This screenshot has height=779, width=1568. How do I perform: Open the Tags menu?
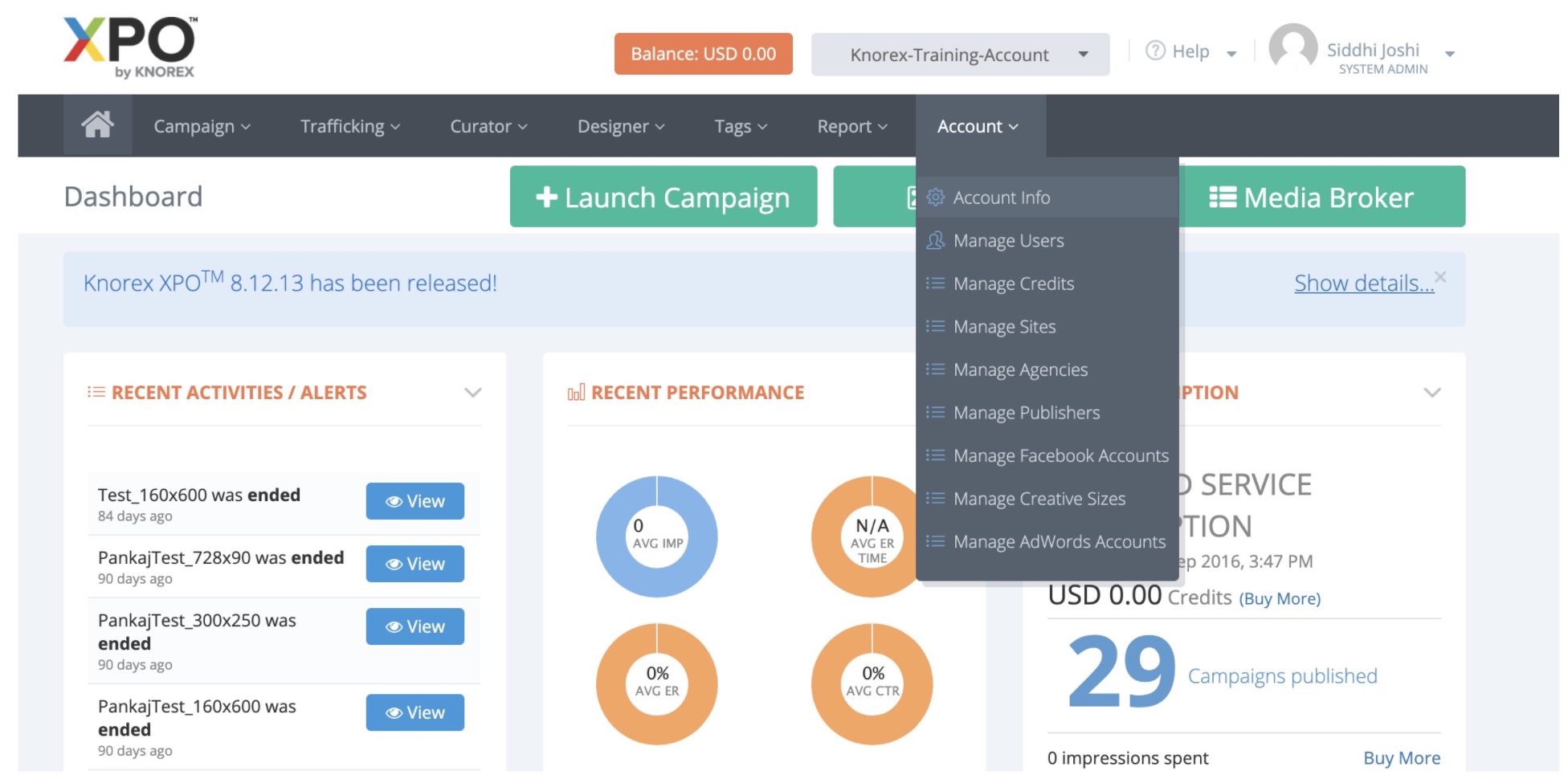[741, 126]
